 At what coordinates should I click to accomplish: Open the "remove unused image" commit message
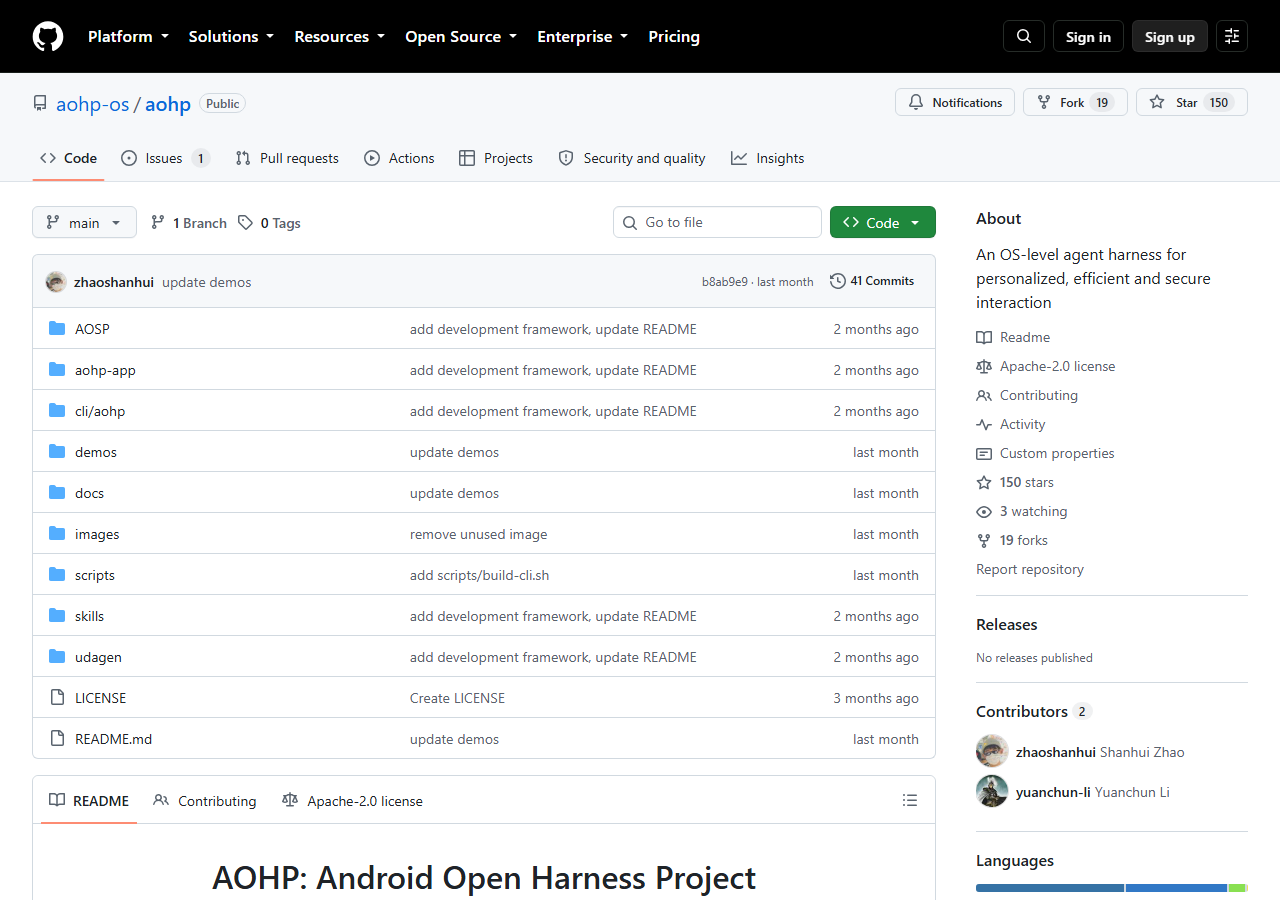pos(479,534)
